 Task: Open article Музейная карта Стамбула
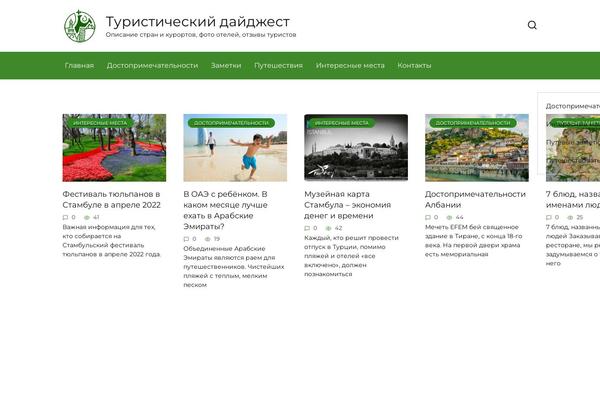(347, 205)
